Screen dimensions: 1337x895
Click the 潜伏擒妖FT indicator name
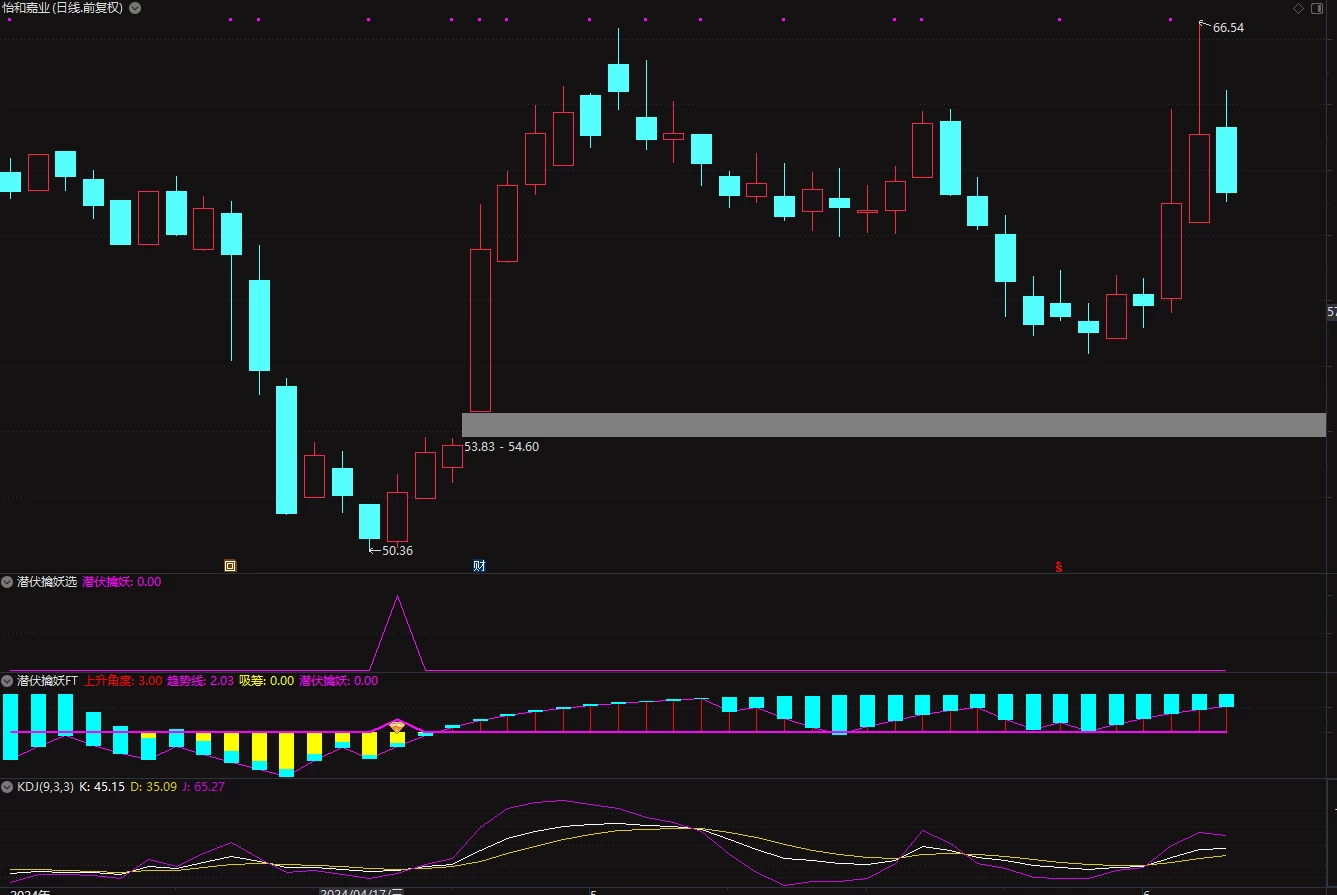tap(48, 680)
